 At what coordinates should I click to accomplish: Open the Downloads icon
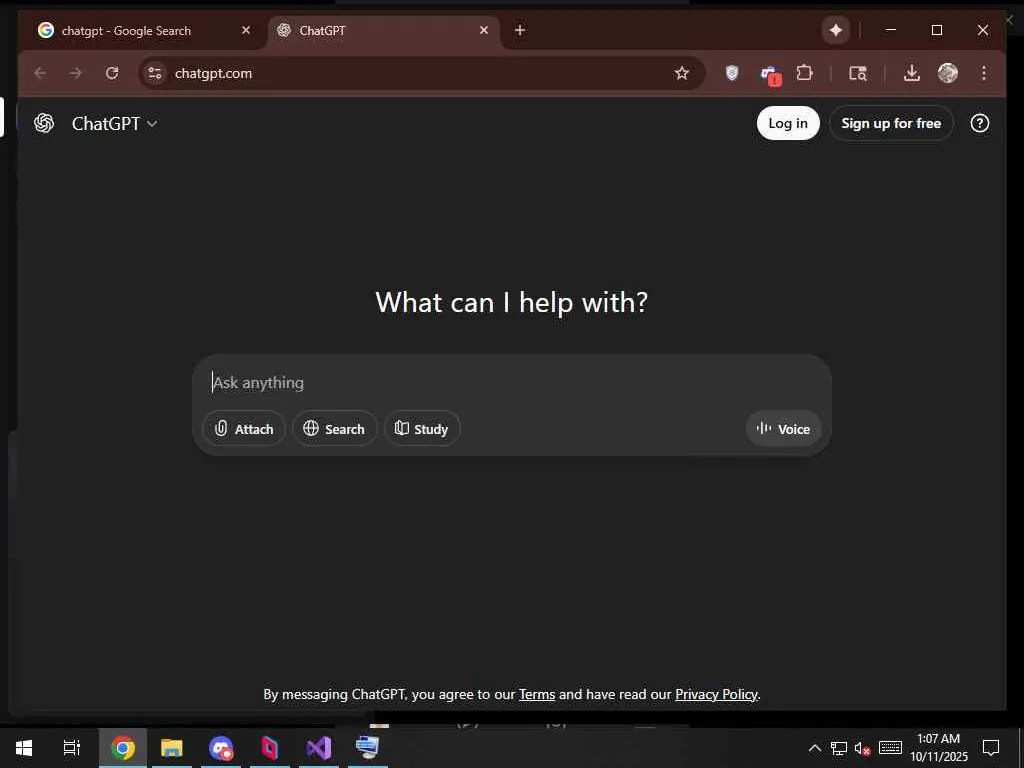pos(912,73)
